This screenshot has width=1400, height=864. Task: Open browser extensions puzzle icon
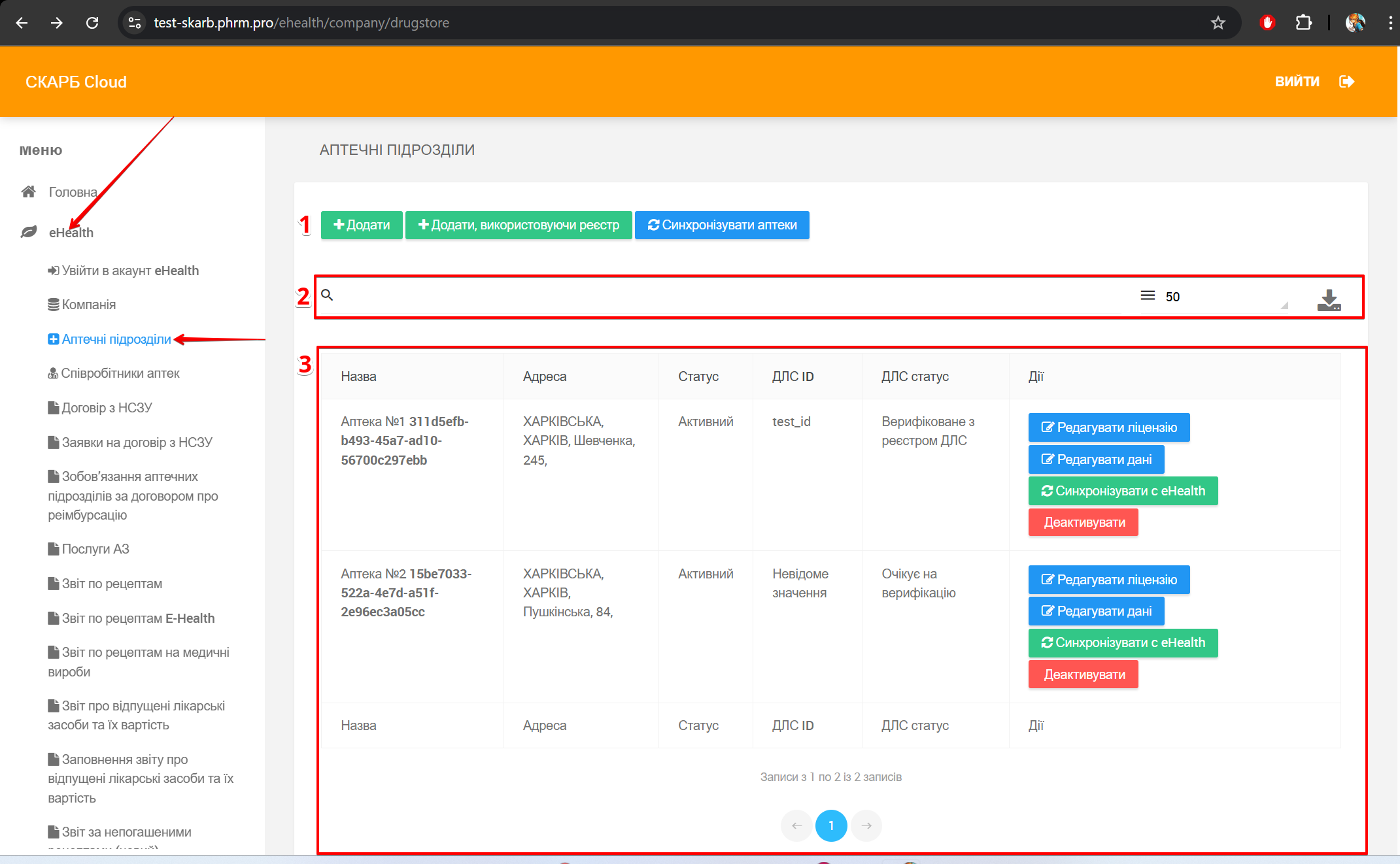point(1303,23)
